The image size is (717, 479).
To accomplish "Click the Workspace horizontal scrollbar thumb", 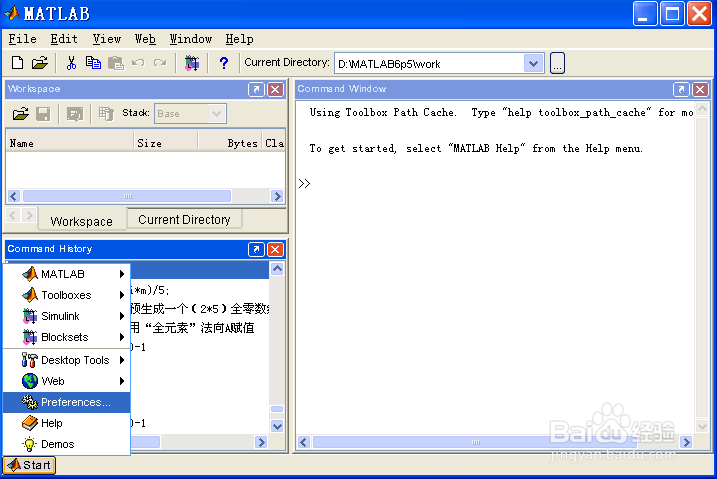I will point(127,196).
